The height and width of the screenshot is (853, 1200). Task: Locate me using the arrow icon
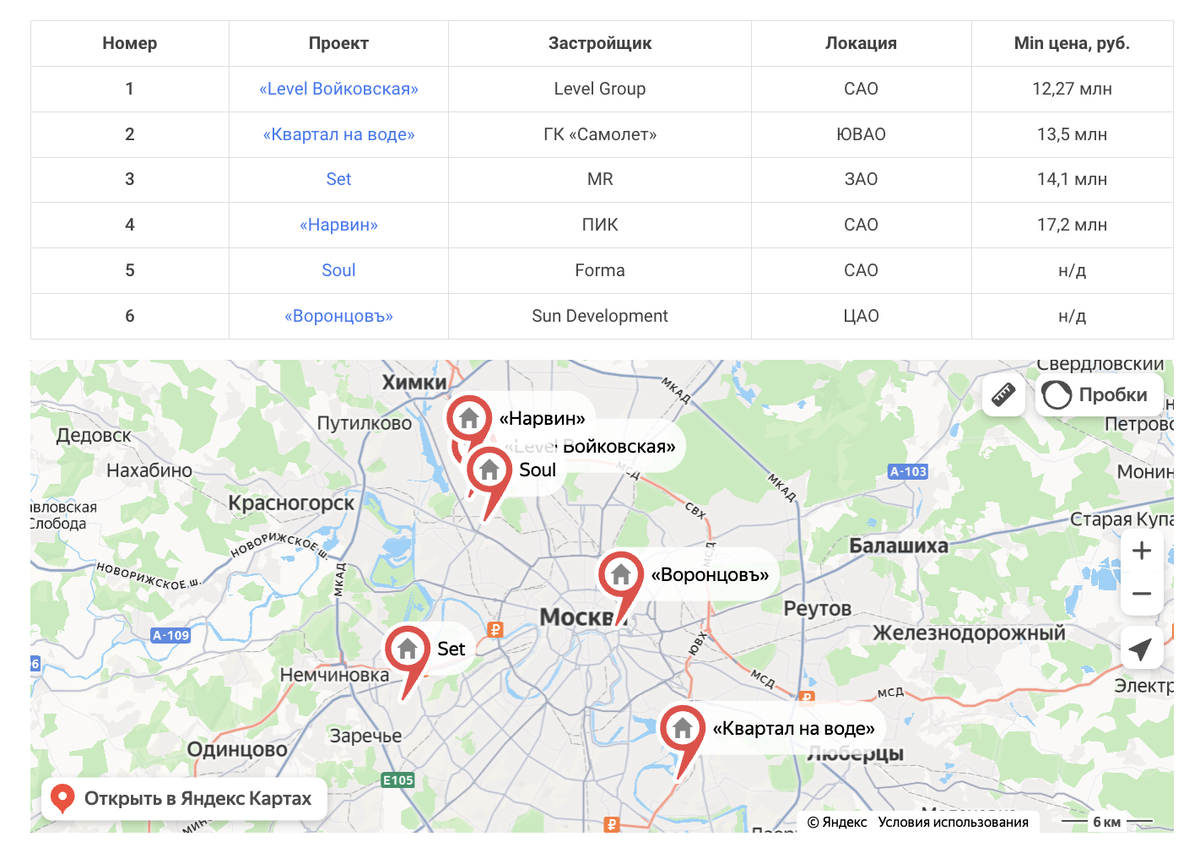point(1141,648)
